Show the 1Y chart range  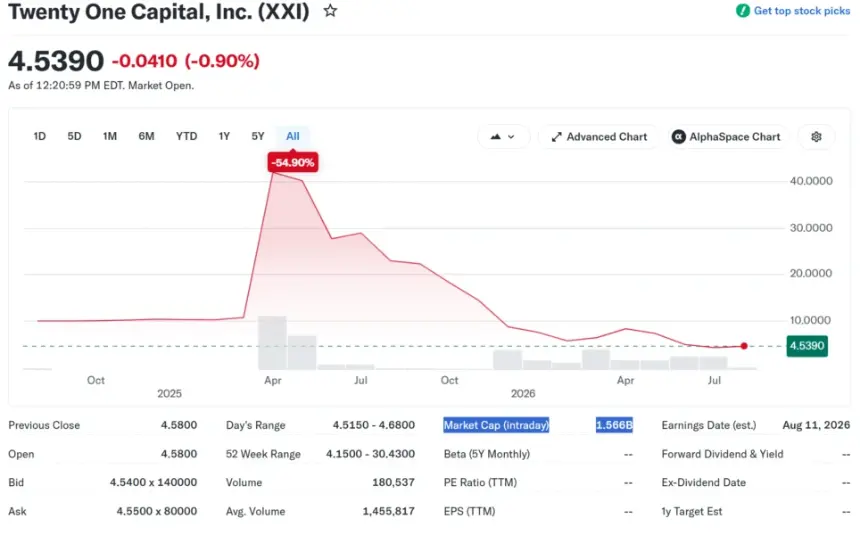point(224,136)
